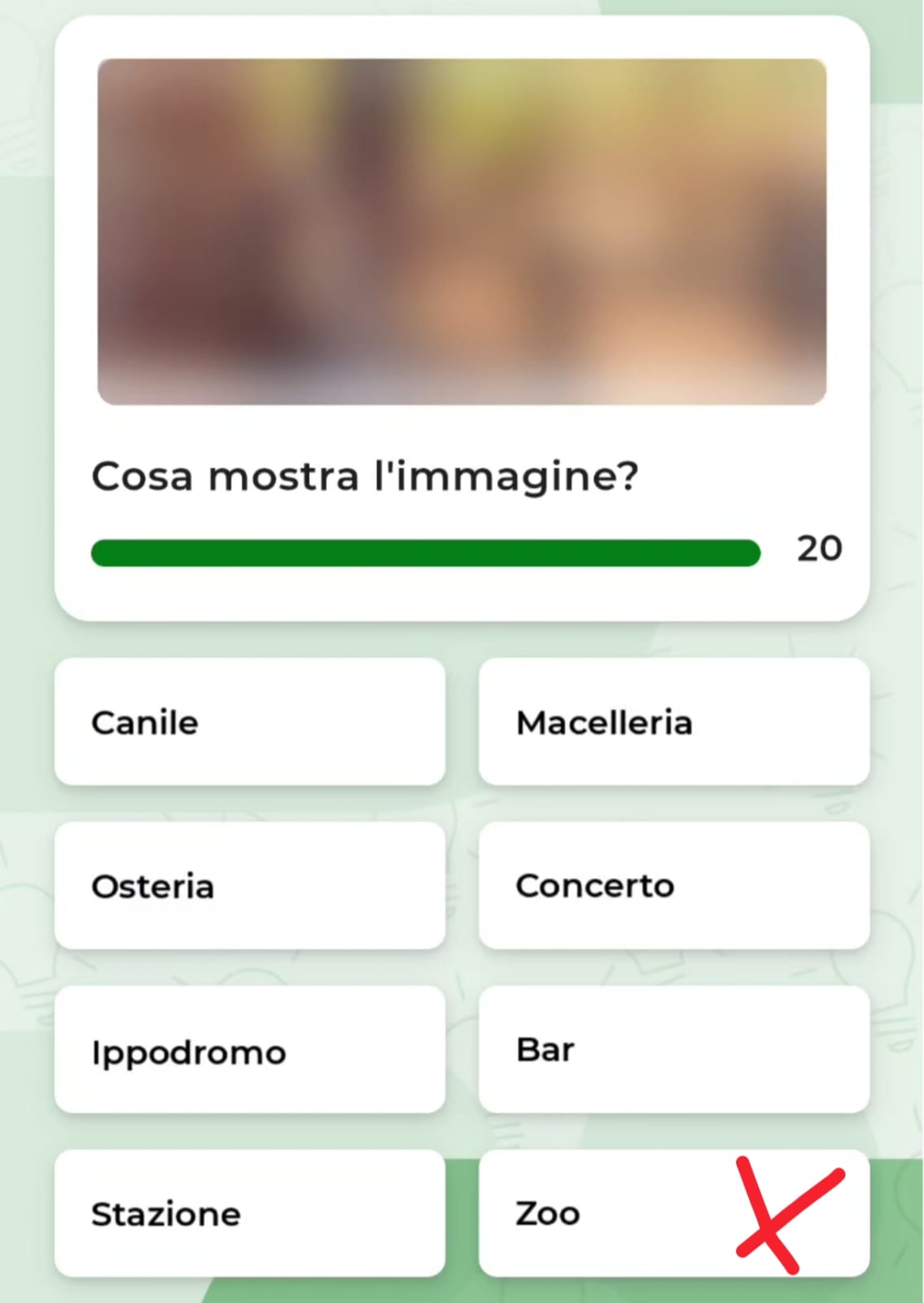
Task: Choose the Ippodromo answer
Action: tap(249, 1050)
